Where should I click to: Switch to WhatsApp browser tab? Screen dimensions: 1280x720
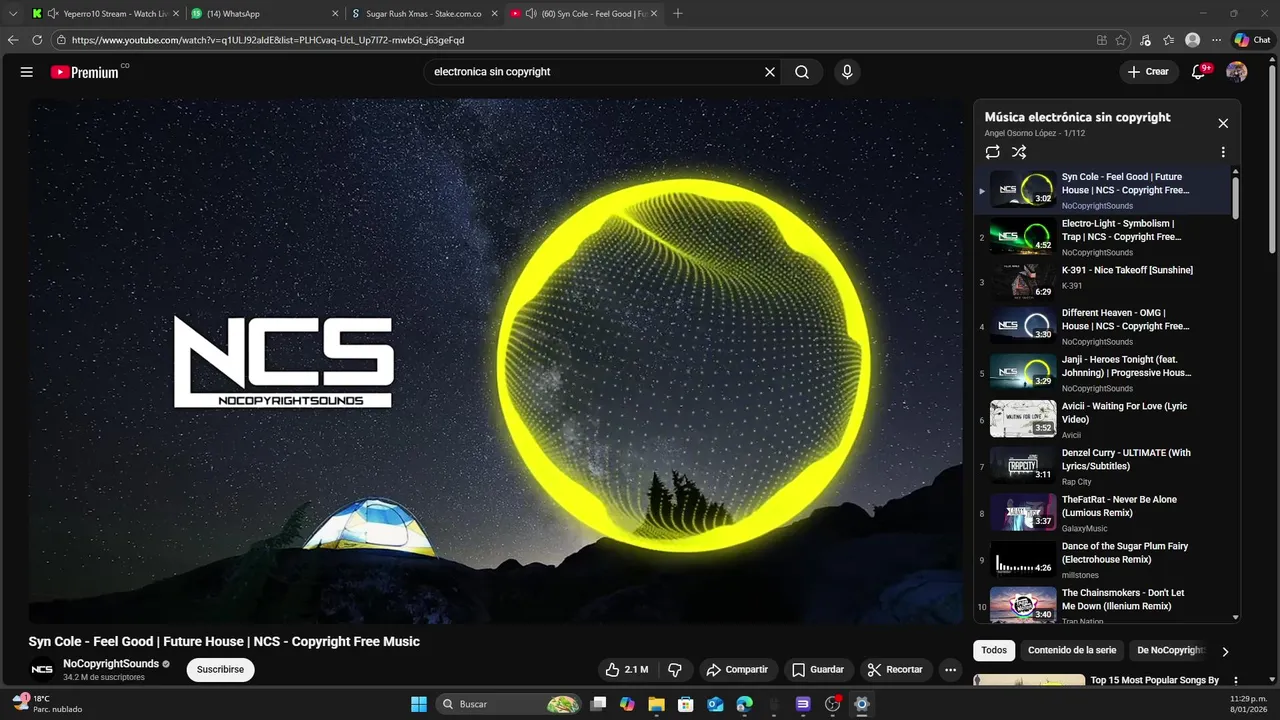pos(262,14)
